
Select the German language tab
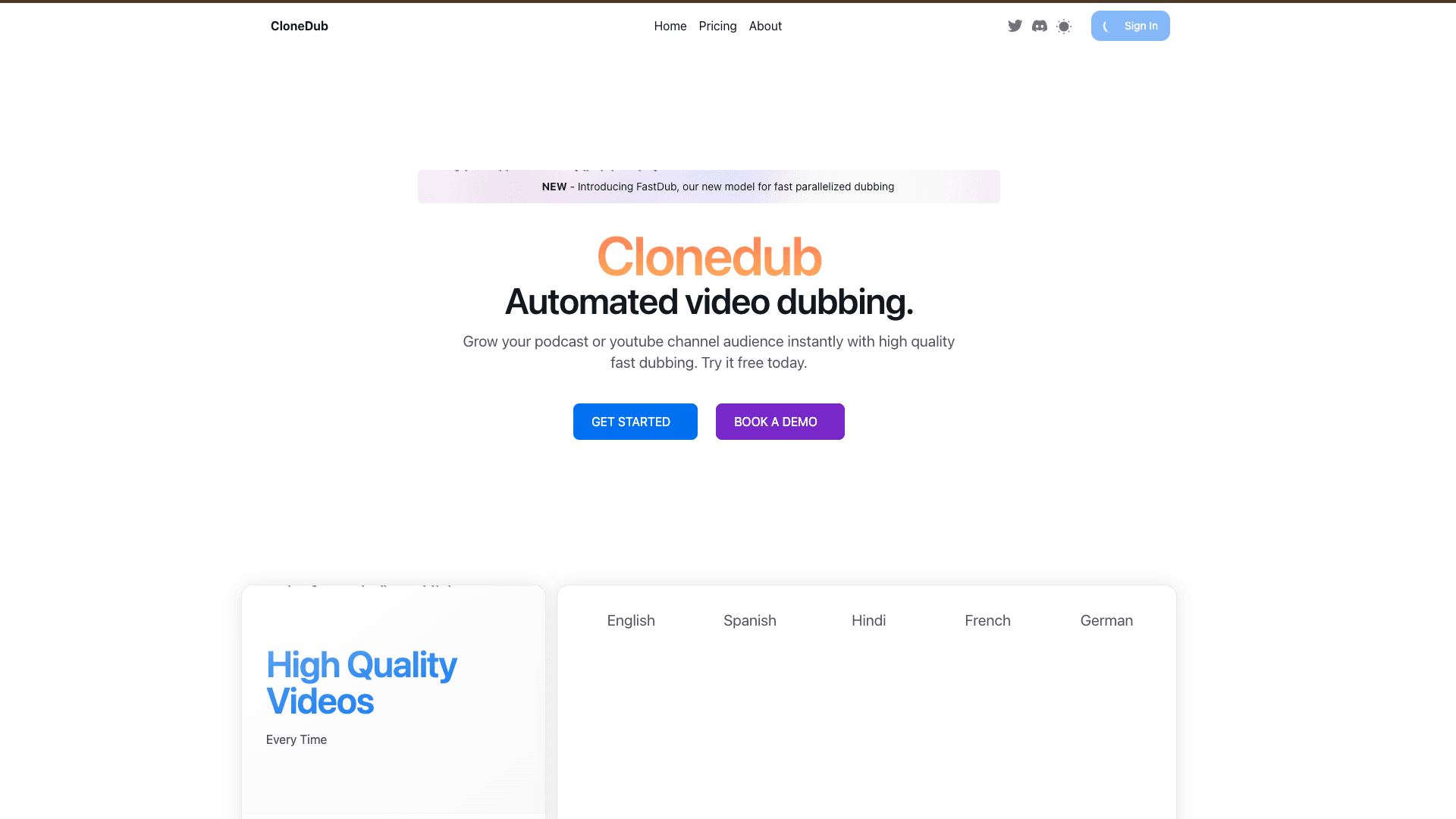point(1106,620)
